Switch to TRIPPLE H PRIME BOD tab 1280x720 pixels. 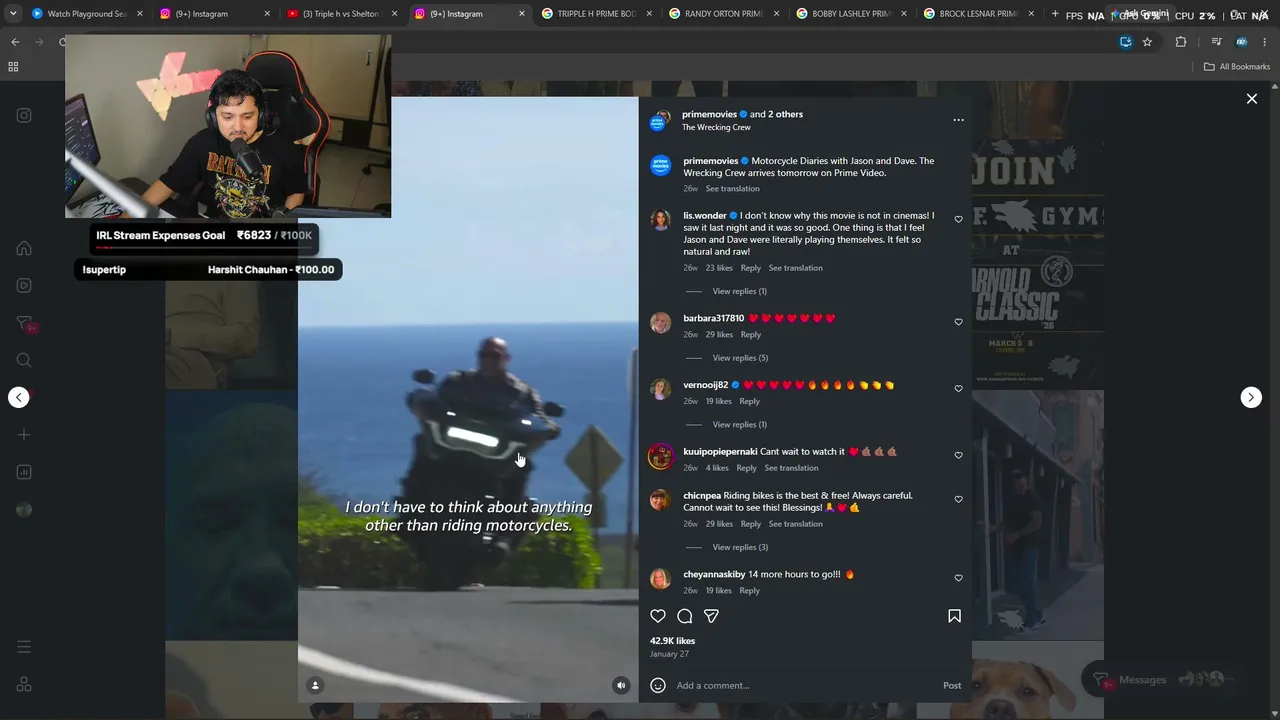(596, 14)
